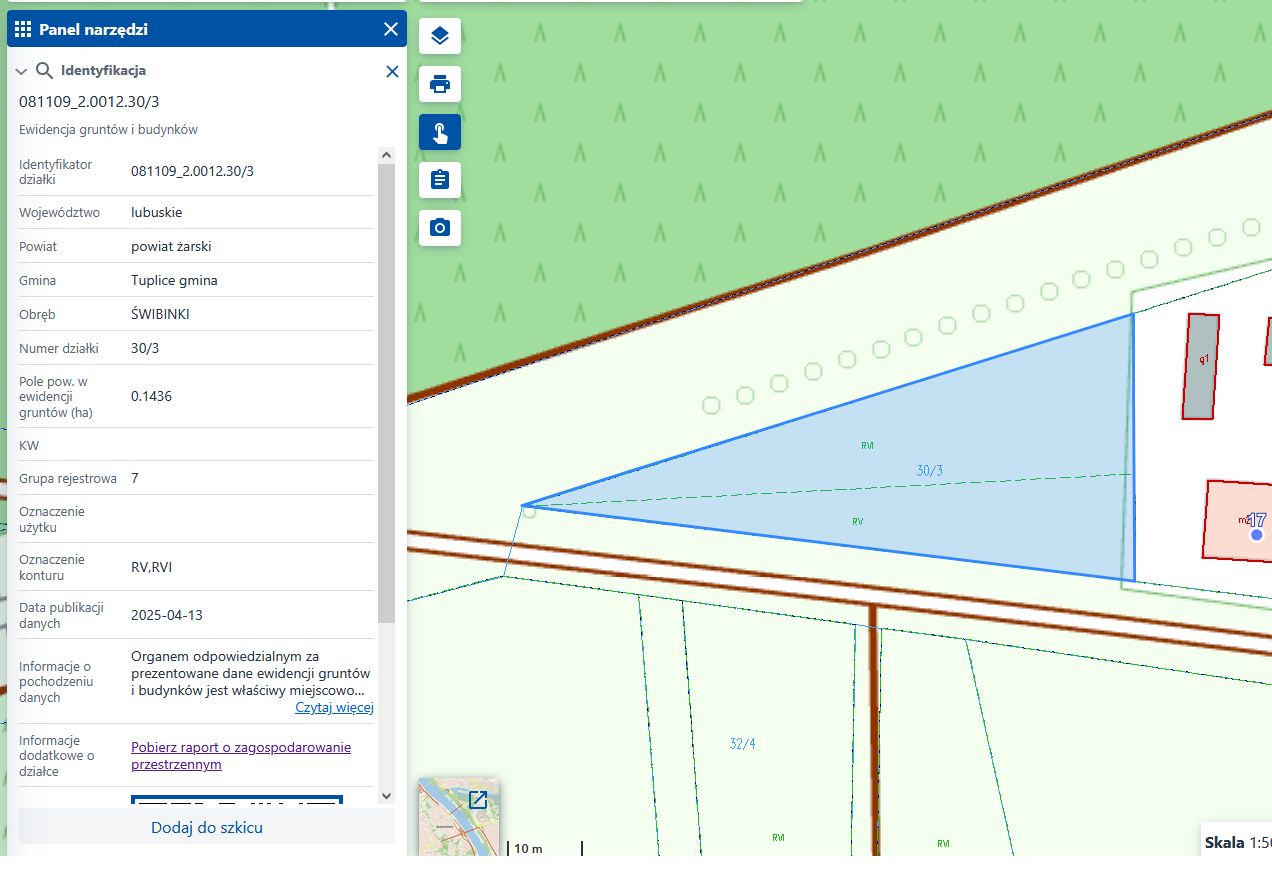Open the clipboard report tool

439,180
